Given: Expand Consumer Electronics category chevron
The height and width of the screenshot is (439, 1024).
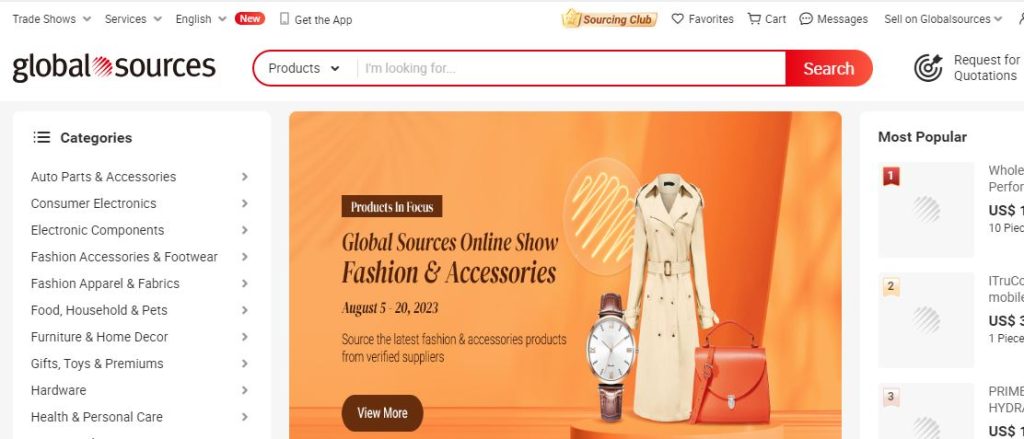Looking at the screenshot, I should point(244,203).
